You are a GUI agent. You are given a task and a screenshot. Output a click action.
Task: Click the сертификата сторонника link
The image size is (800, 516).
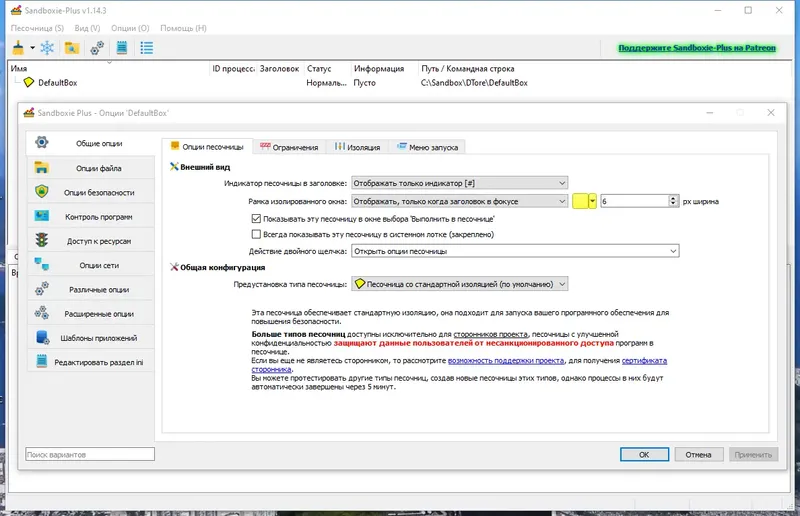click(644, 360)
